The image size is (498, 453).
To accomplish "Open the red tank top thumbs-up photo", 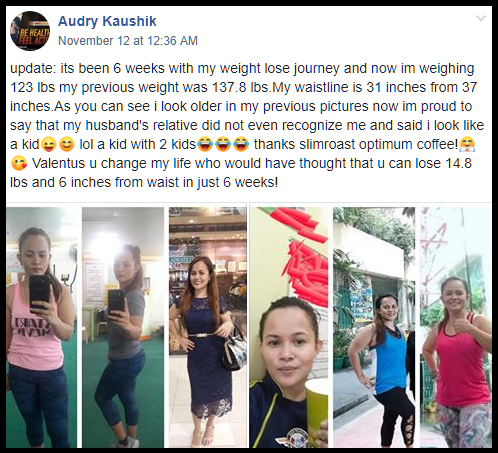I will (x=456, y=327).
